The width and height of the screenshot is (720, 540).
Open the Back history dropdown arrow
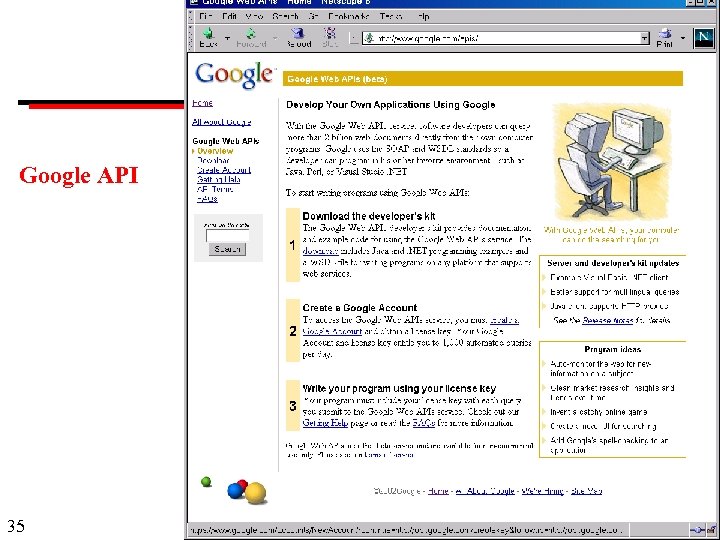click(227, 38)
